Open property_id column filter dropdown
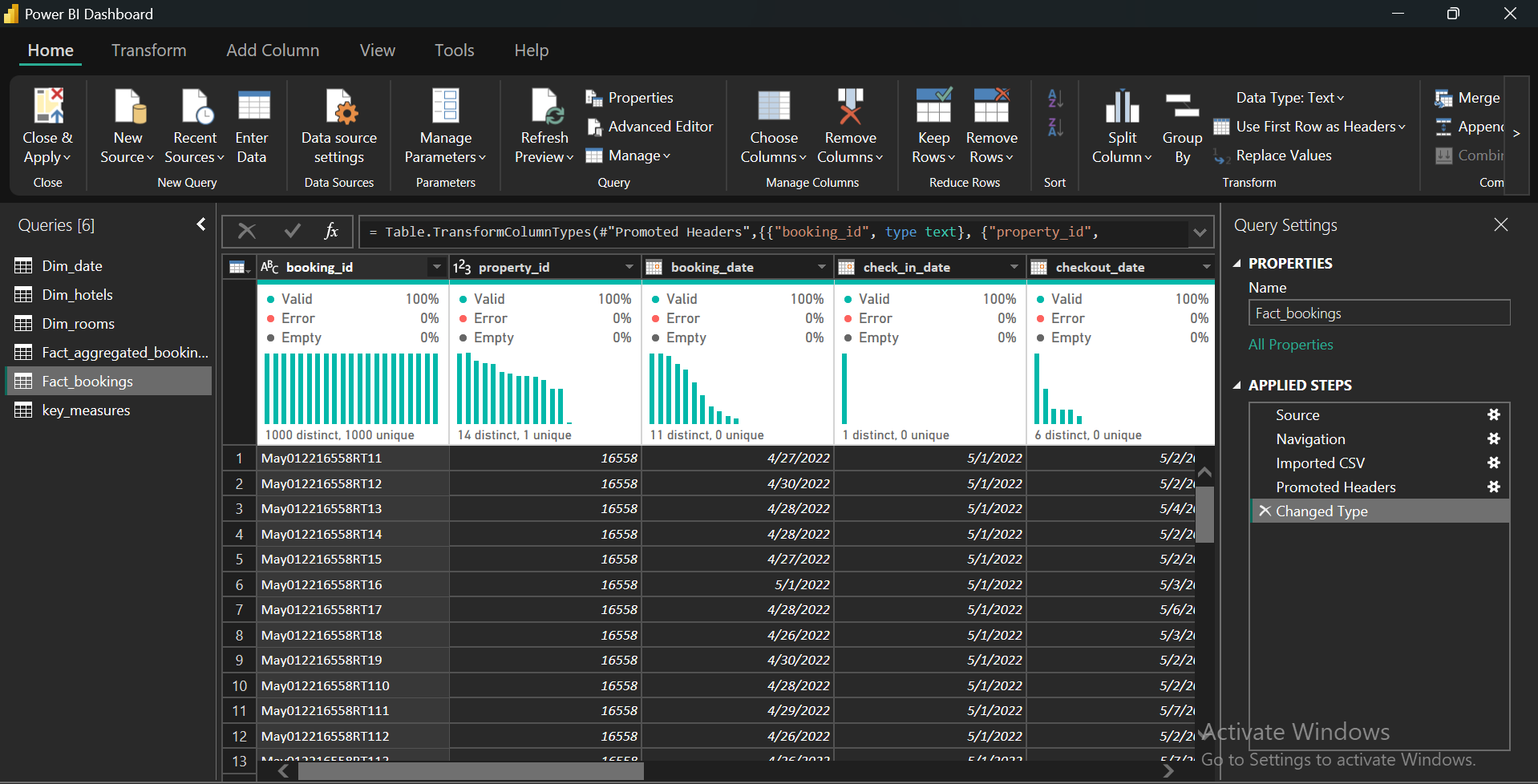The height and width of the screenshot is (784, 1538). [x=629, y=267]
